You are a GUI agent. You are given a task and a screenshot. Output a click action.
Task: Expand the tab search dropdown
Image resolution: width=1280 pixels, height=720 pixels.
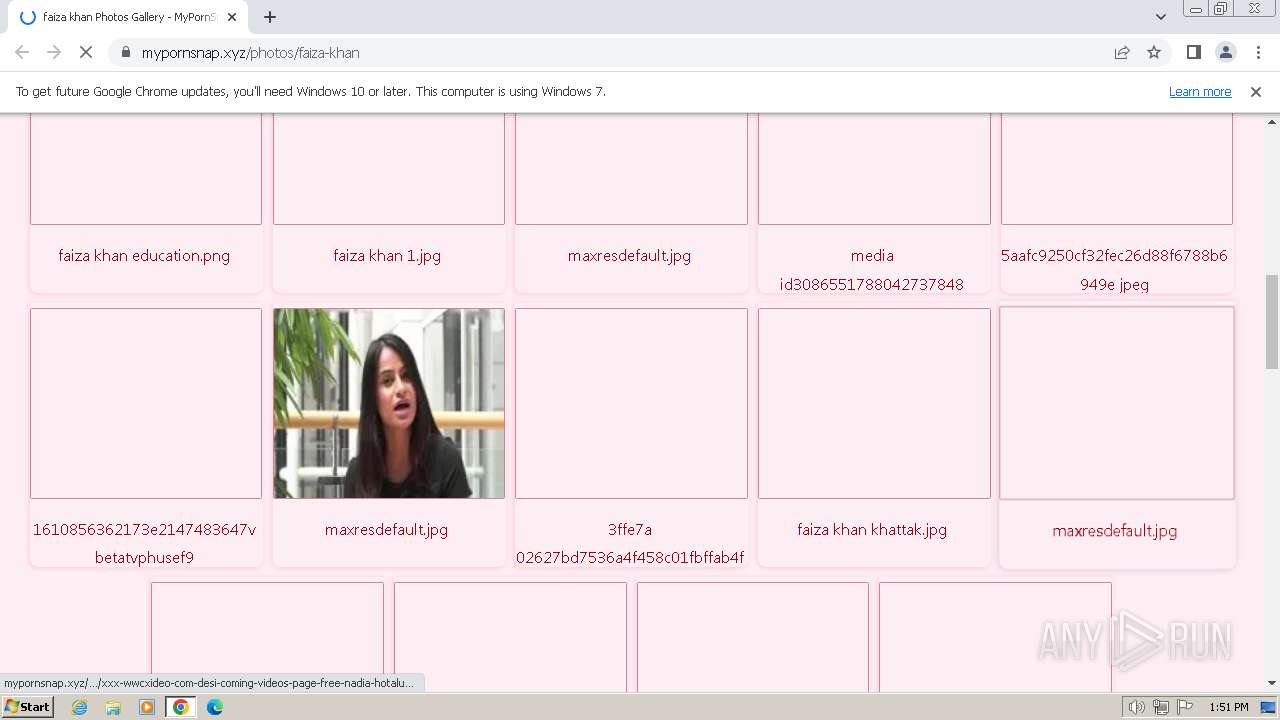click(1160, 17)
